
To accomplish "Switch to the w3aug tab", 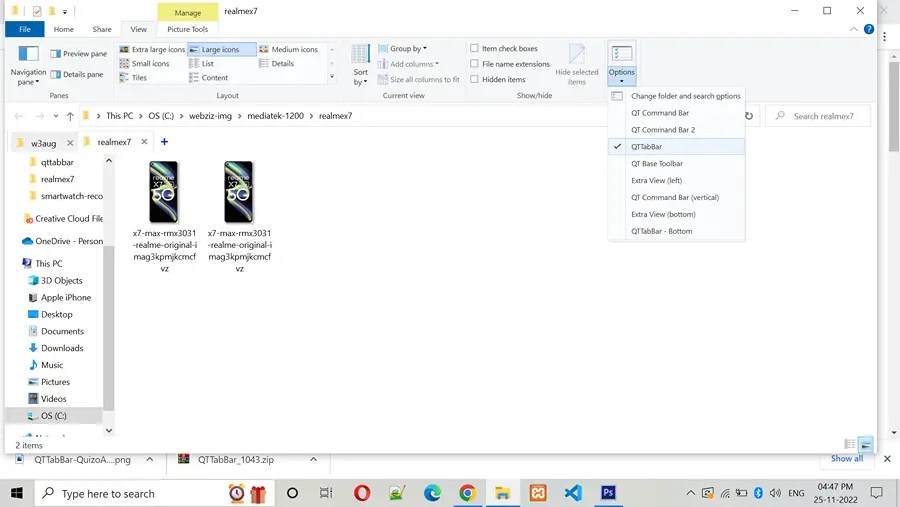I will pos(43,143).
